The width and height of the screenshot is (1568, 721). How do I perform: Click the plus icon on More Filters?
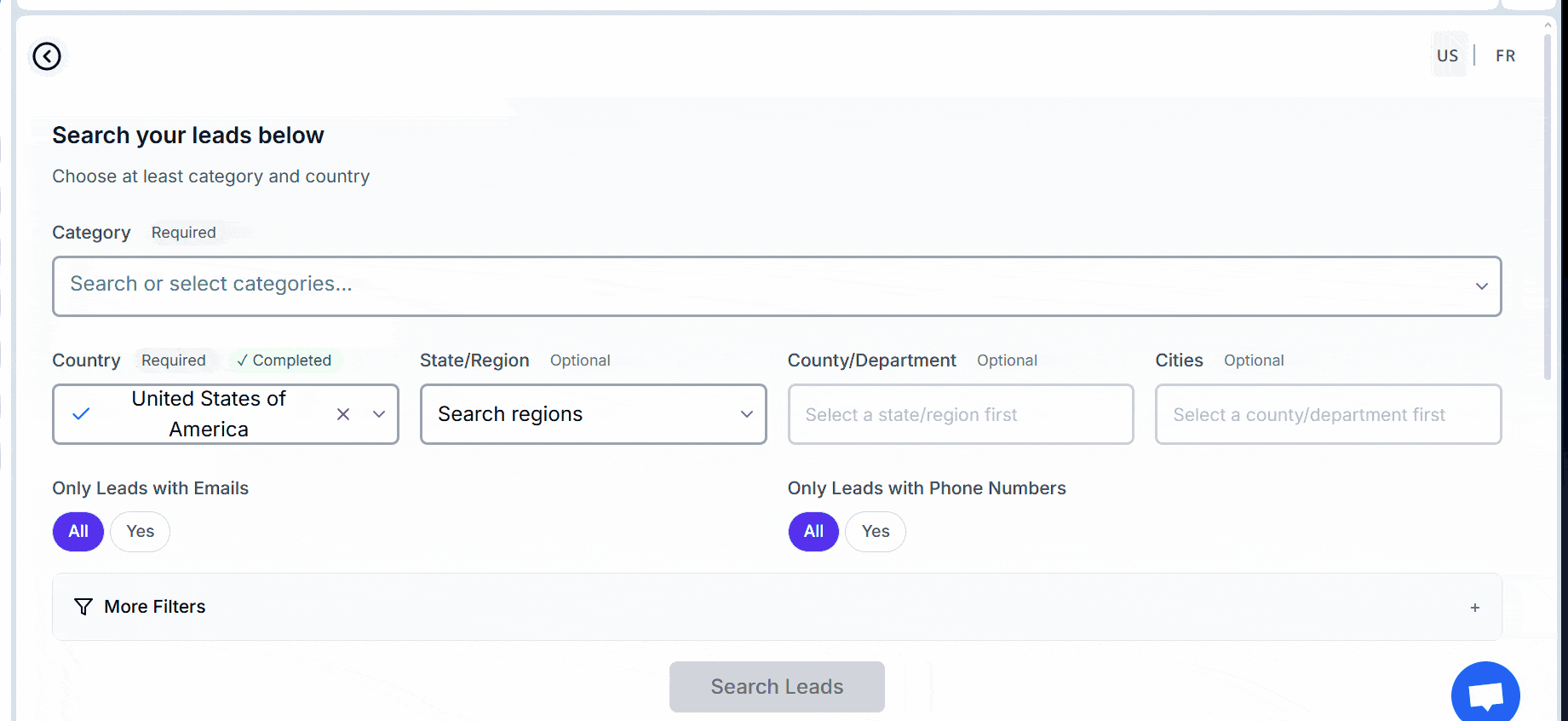1474,608
